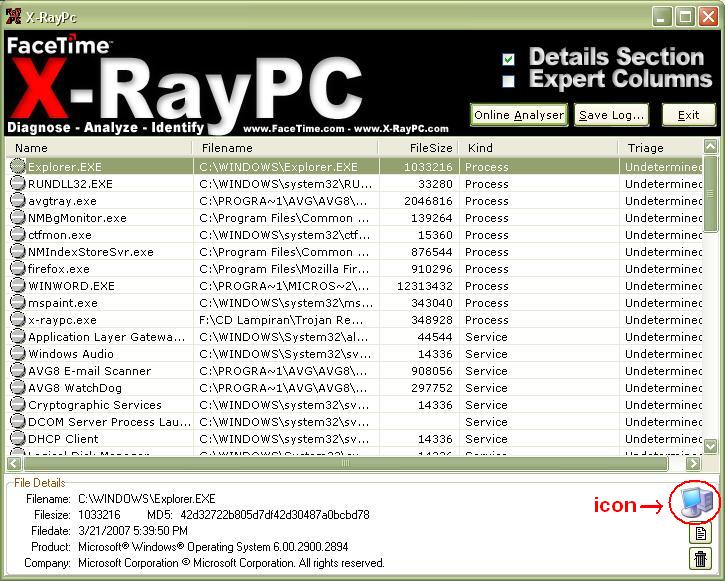725x581 pixels.
Task: Select the RUNDLL32.EXE process name
Action: click(70, 184)
